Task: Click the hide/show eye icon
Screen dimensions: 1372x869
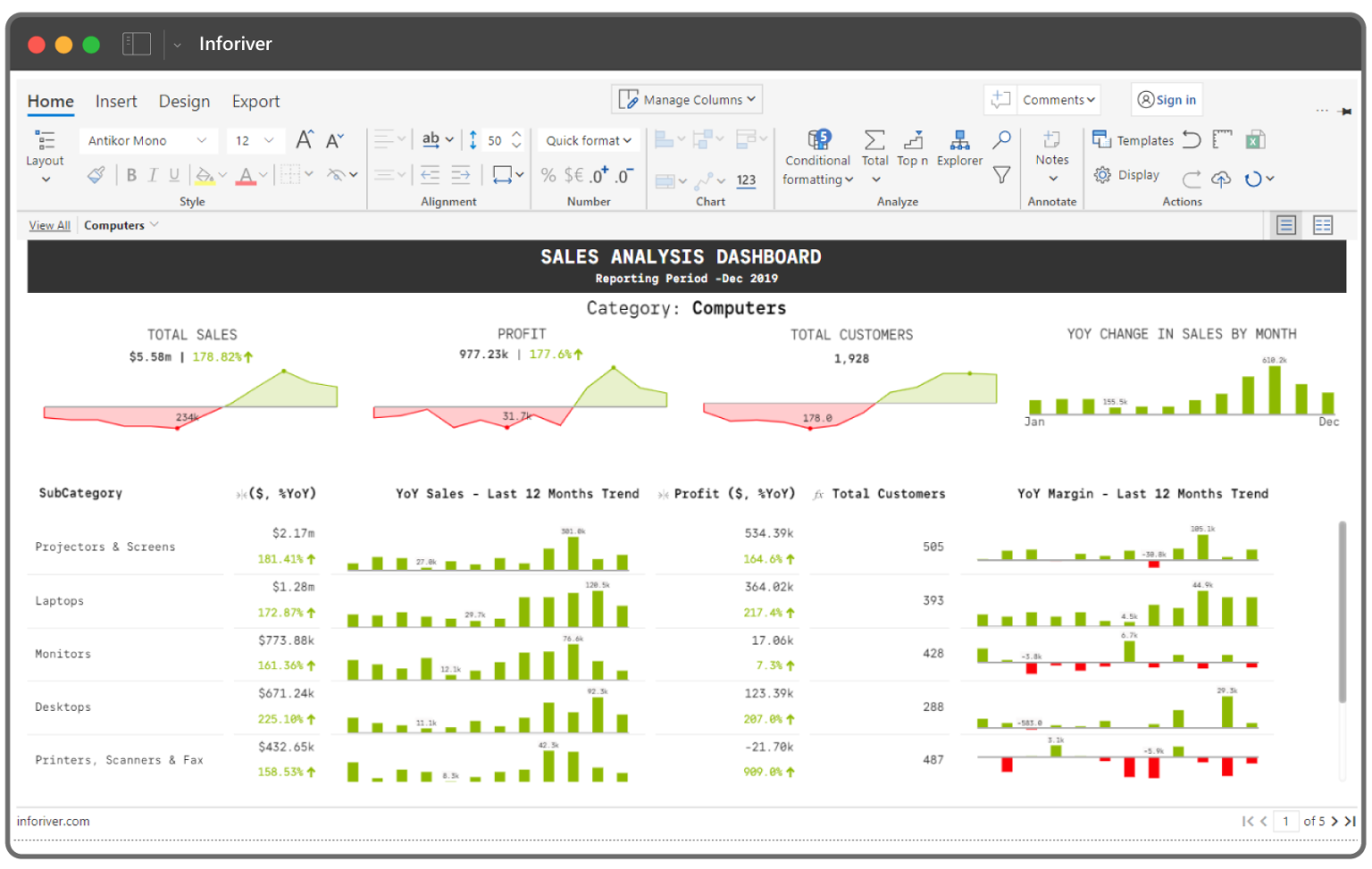Action: click(x=336, y=175)
